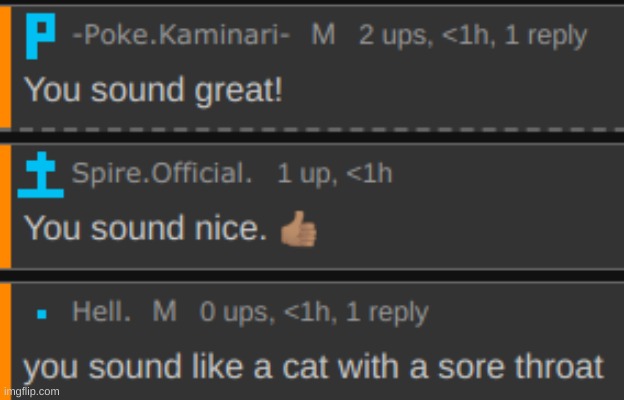Click the orange bar beside Hell.'s comment

coord(6,341)
